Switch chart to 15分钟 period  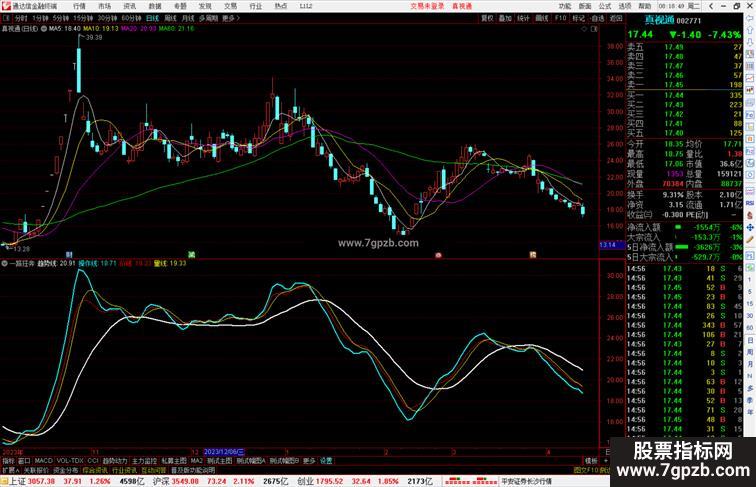[83, 18]
